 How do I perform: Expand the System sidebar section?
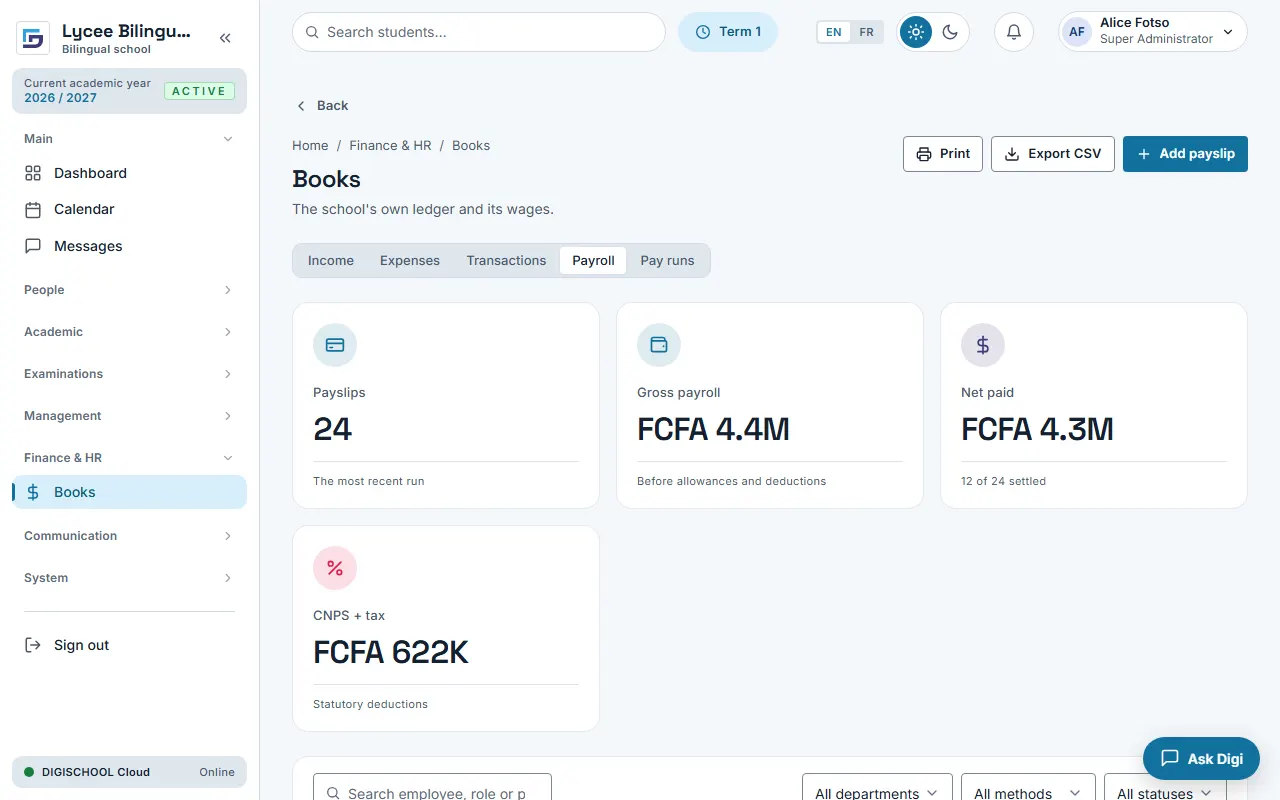[129, 578]
